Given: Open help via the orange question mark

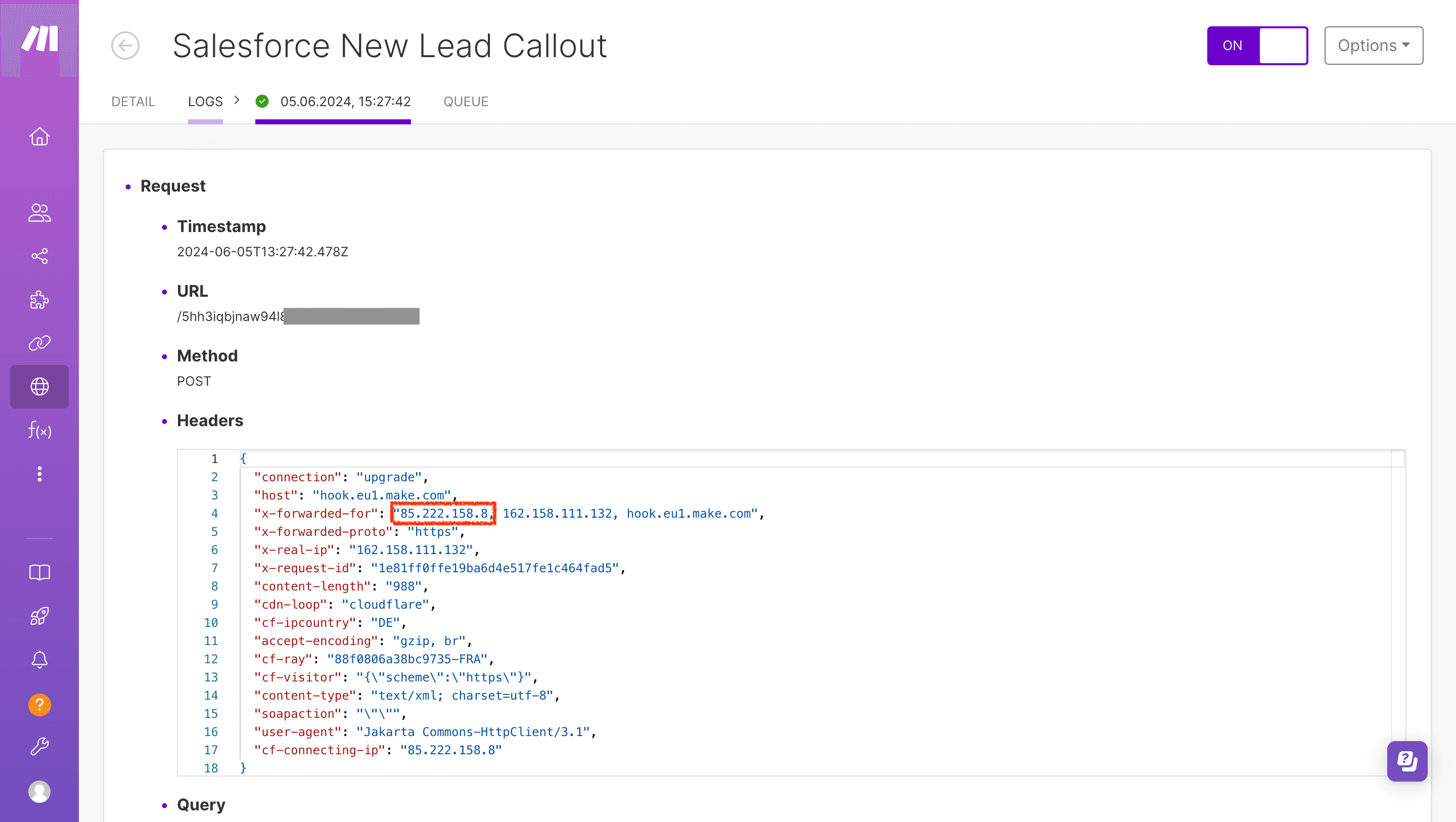Looking at the screenshot, I should (x=39, y=704).
